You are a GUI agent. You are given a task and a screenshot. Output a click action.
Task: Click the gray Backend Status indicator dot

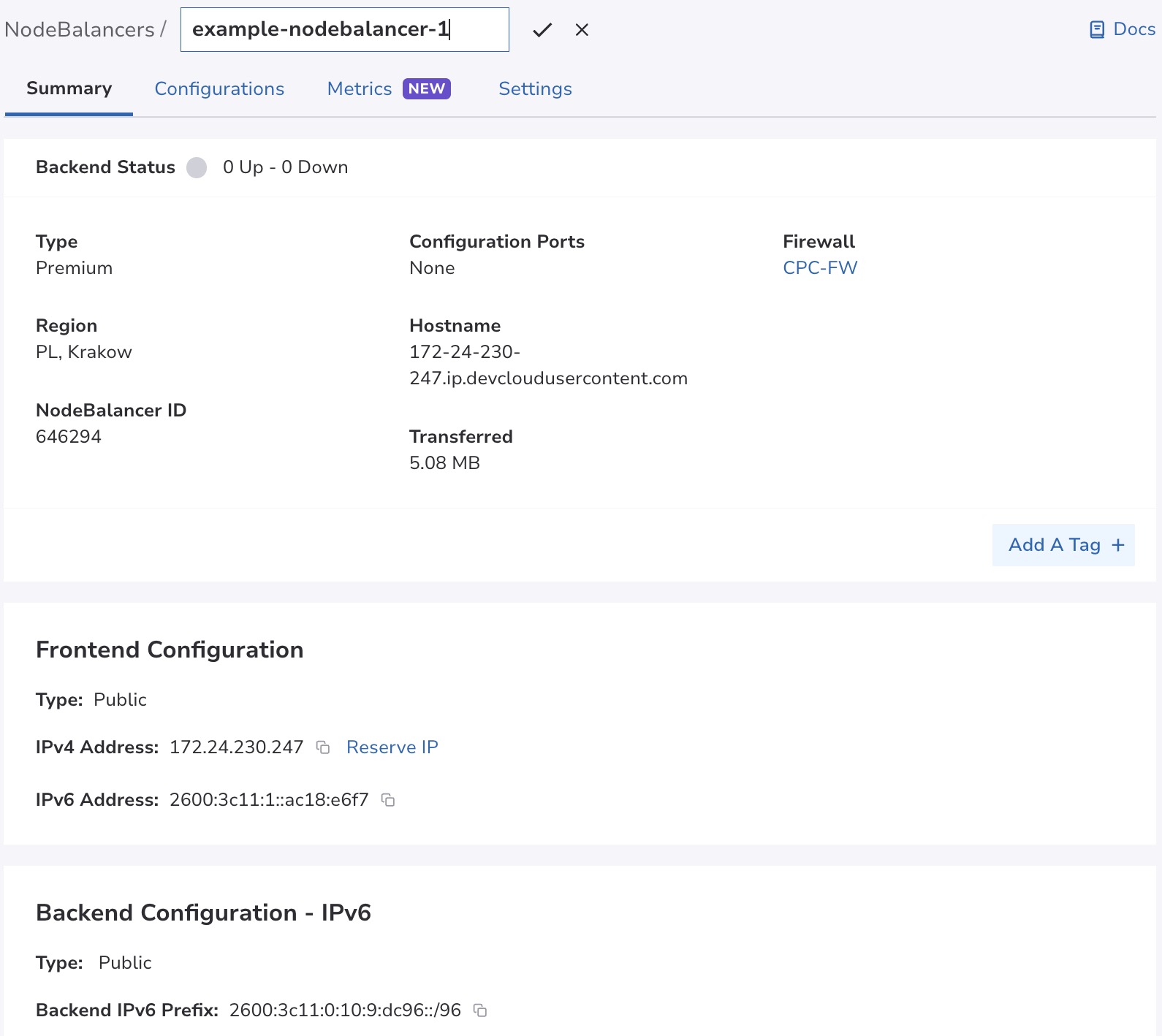(197, 167)
